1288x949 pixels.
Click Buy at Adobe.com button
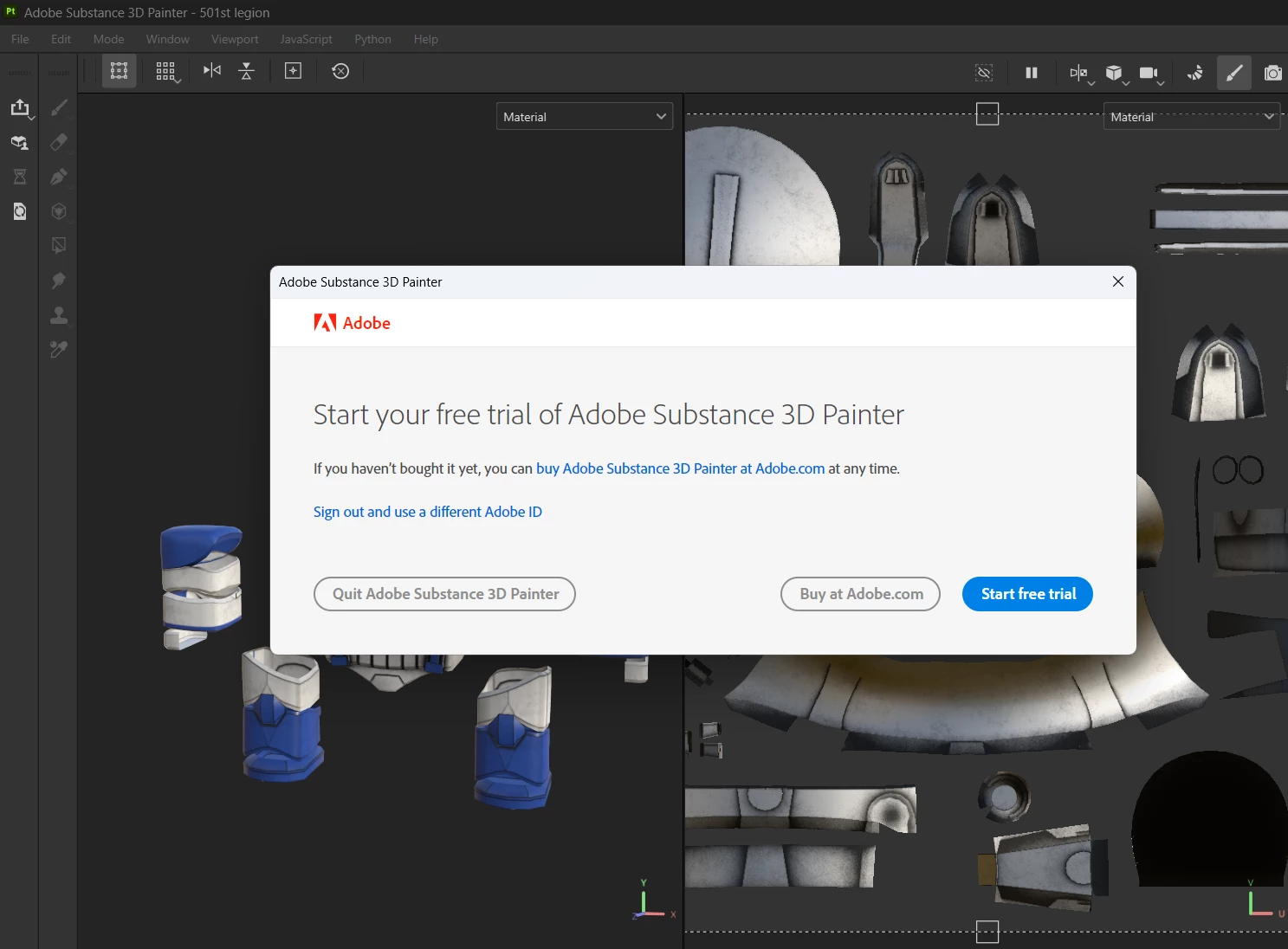click(860, 594)
